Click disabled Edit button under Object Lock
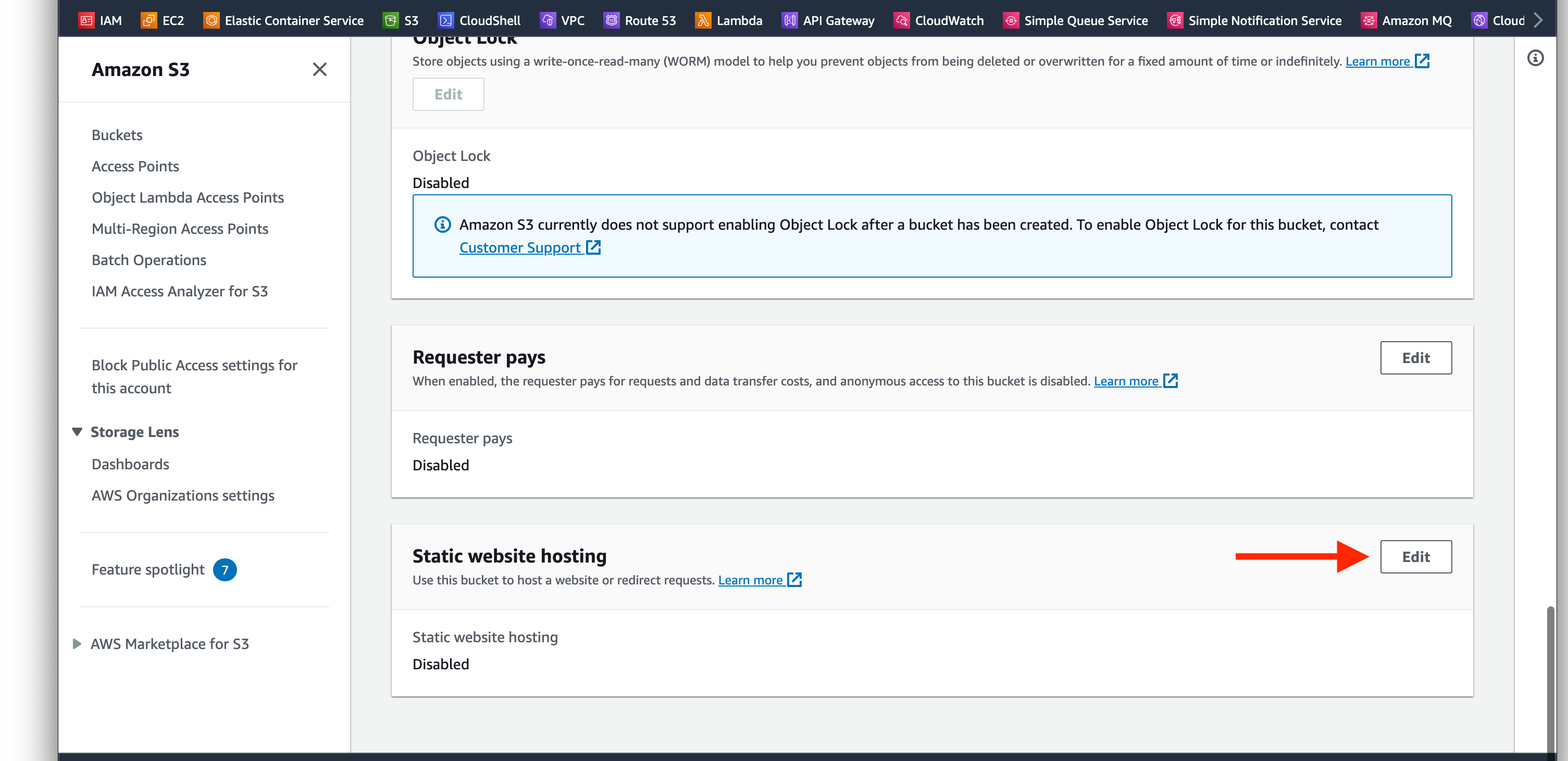The image size is (1568, 761). tap(448, 94)
